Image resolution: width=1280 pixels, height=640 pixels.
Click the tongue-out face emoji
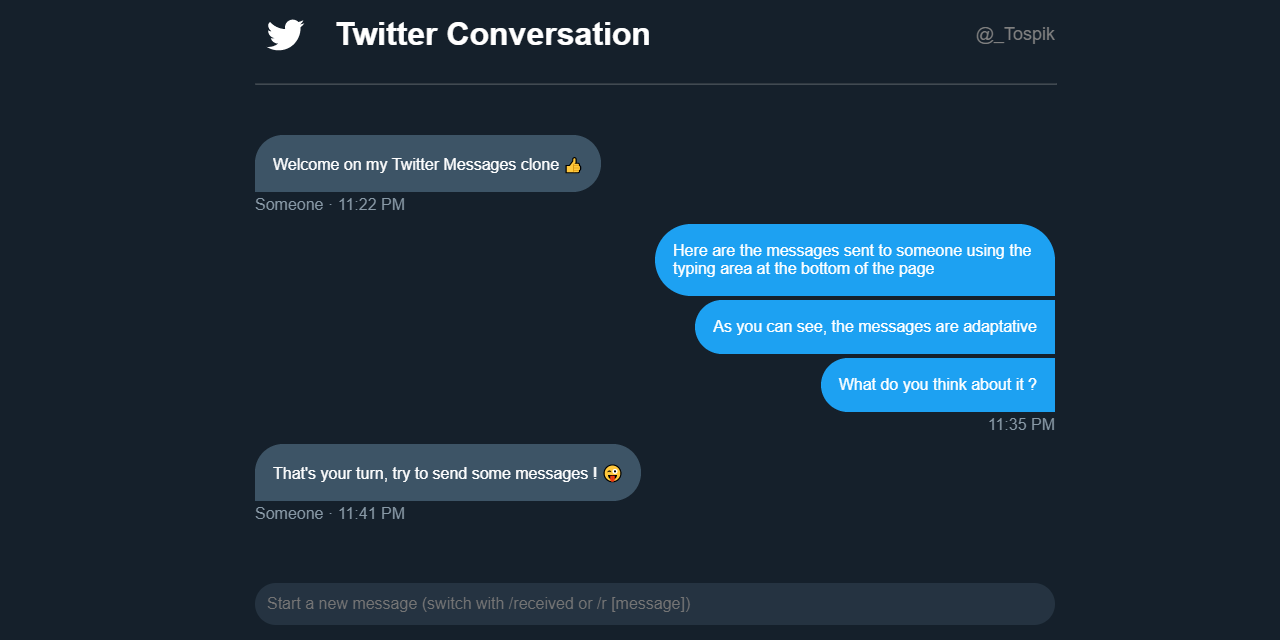tap(613, 473)
